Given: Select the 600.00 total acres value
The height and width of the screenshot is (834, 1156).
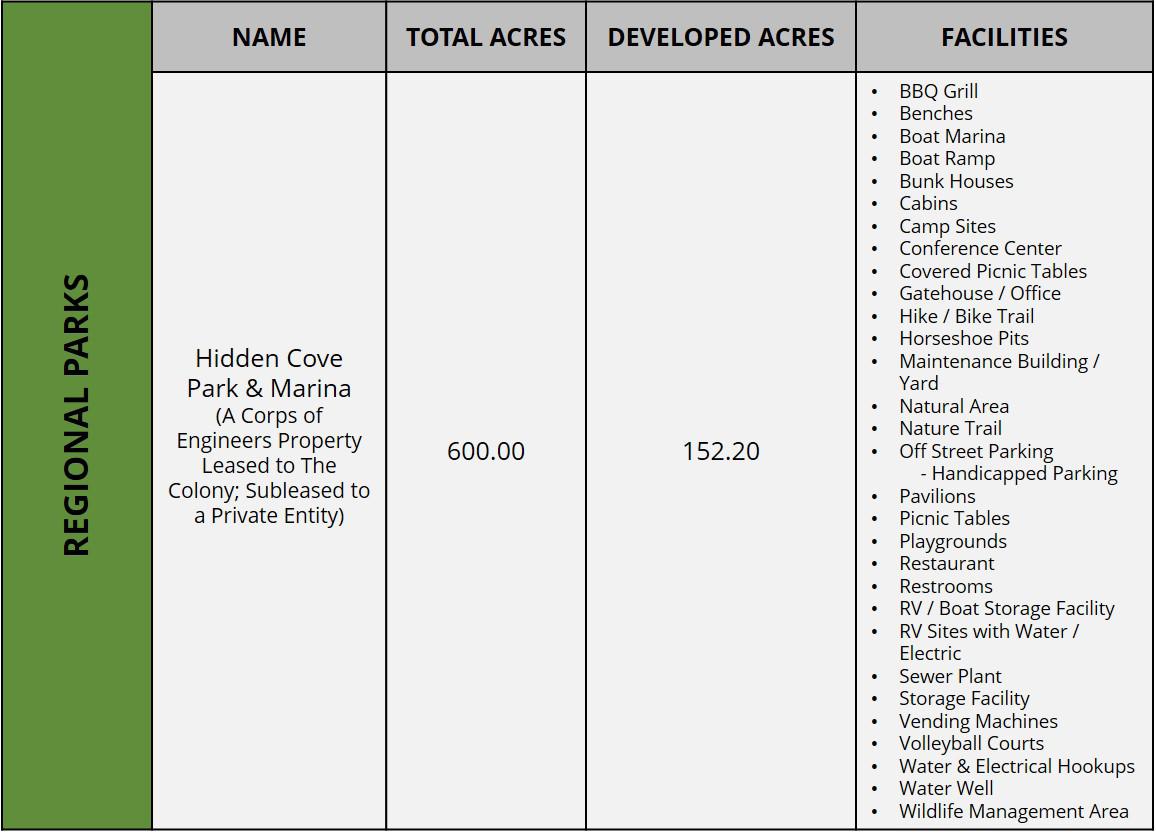Looking at the screenshot, I should click(x=486, y=451).
